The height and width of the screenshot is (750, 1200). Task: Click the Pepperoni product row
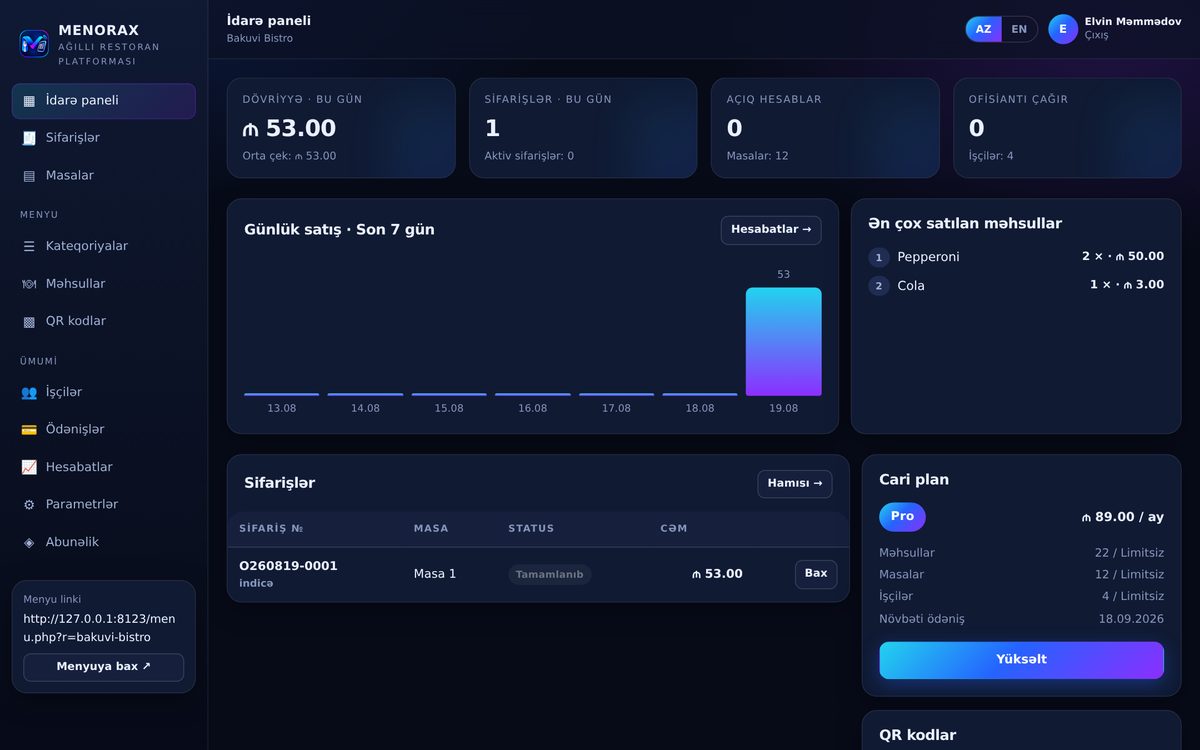(1016, 257)
